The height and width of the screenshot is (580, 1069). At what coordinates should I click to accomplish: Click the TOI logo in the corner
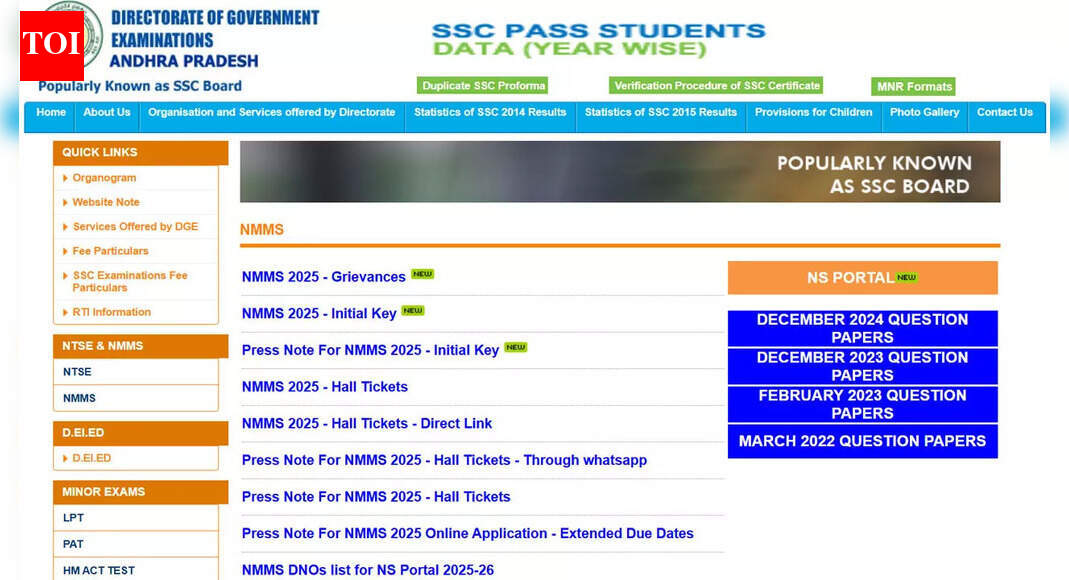tap(53, 44)
